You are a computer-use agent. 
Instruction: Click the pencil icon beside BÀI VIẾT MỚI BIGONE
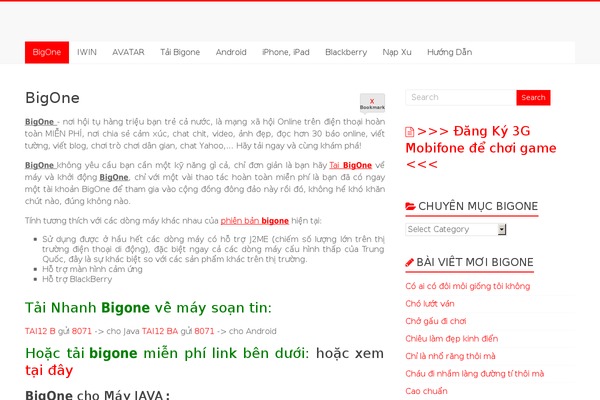tap(409, 263)
